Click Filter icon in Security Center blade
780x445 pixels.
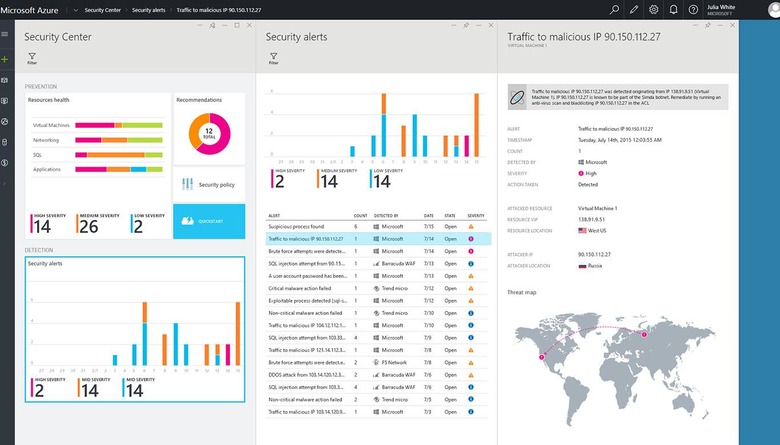[x=32, y=58]
